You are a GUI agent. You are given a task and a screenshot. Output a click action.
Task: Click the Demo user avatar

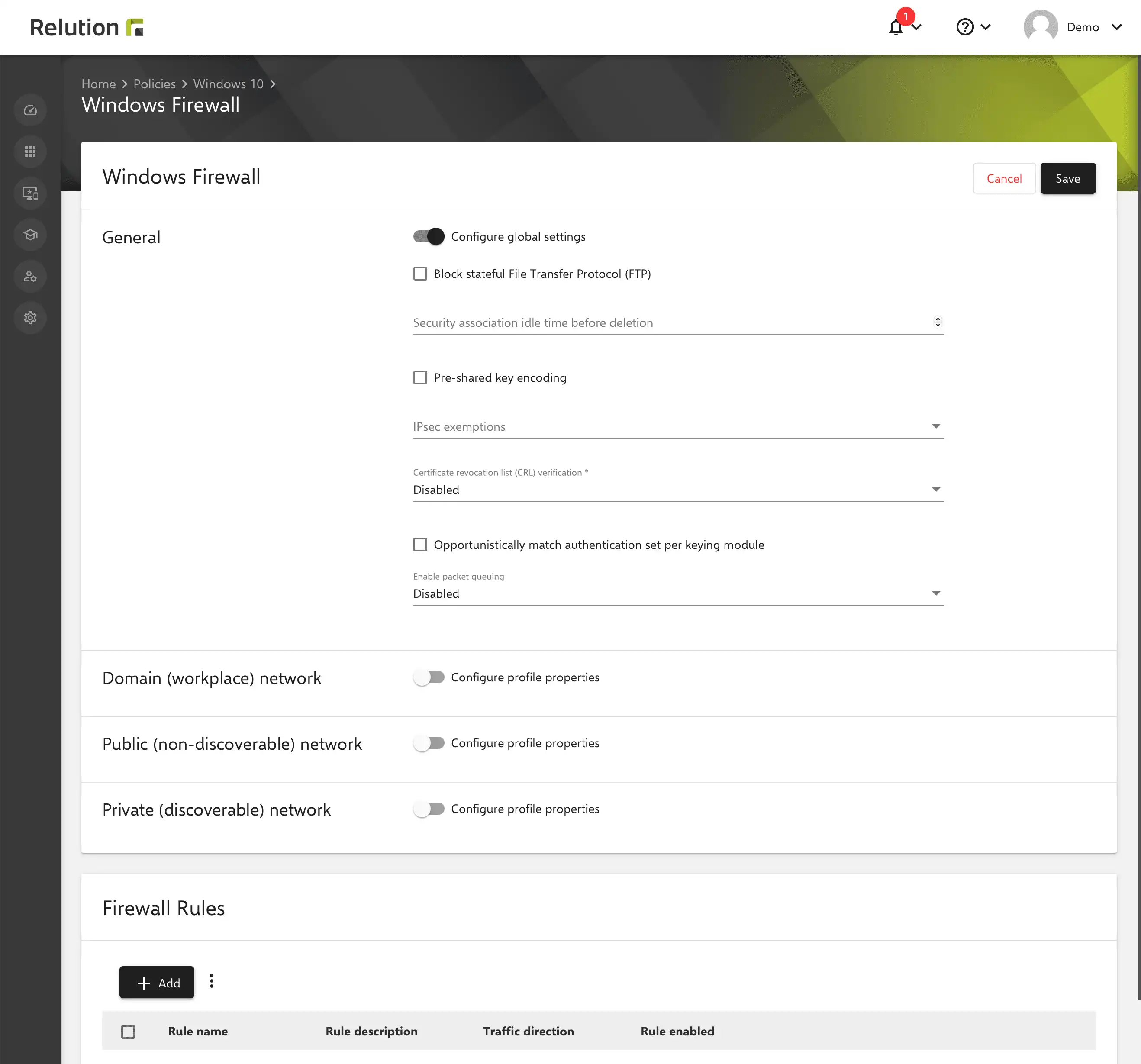[1041, 27]
